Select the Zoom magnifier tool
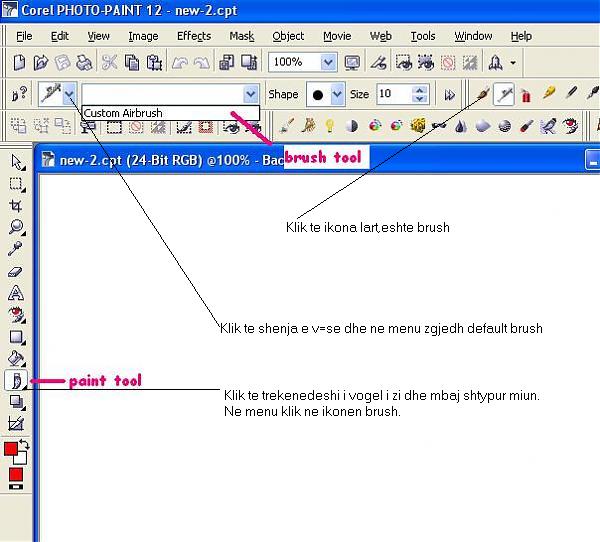The height and width of the screenshot is (542, 600). (x=16, y=227)
